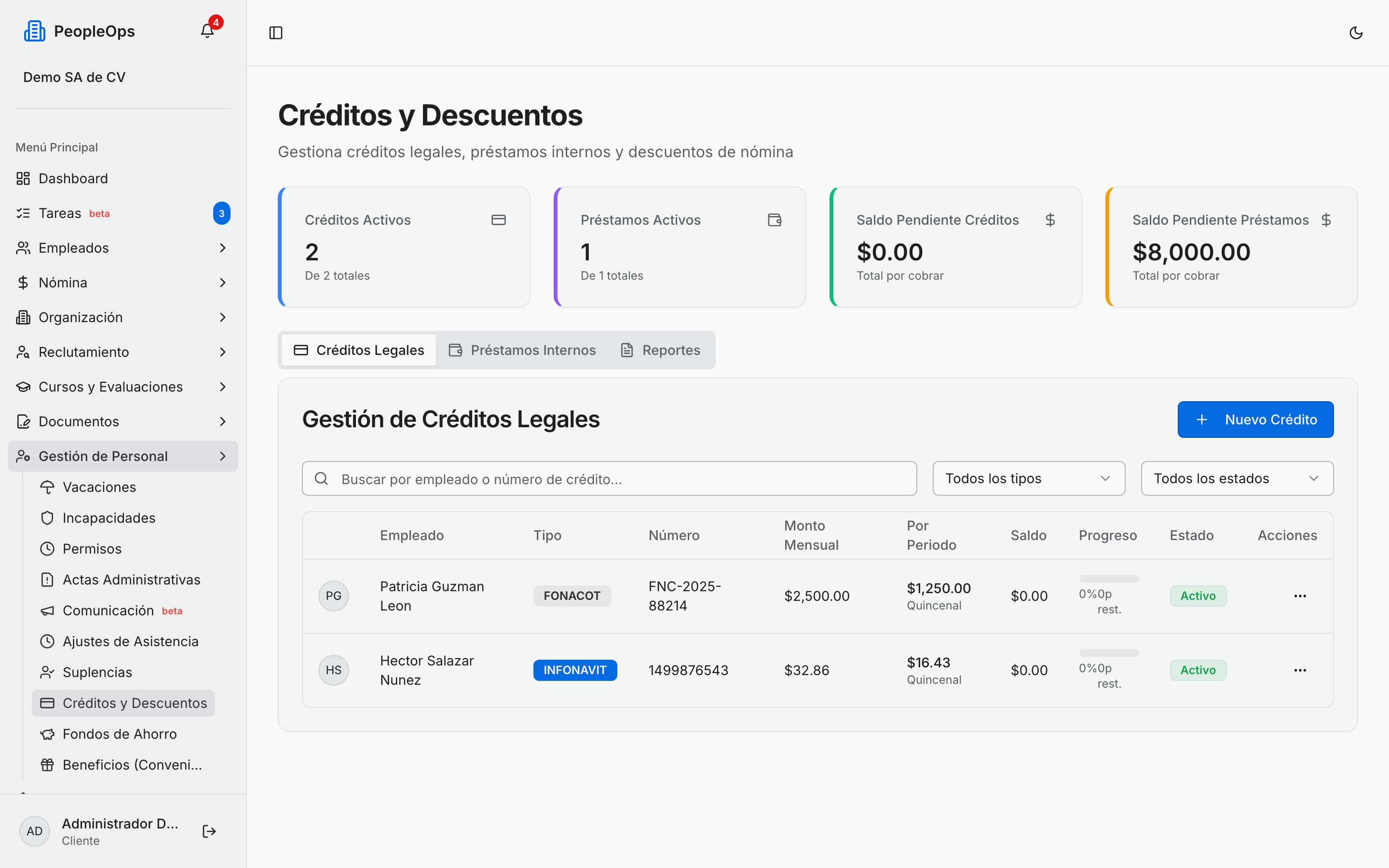Screen dimensions: 1389x868
Task: Expand the Documentos menu chevron
Action: (223, 421)
